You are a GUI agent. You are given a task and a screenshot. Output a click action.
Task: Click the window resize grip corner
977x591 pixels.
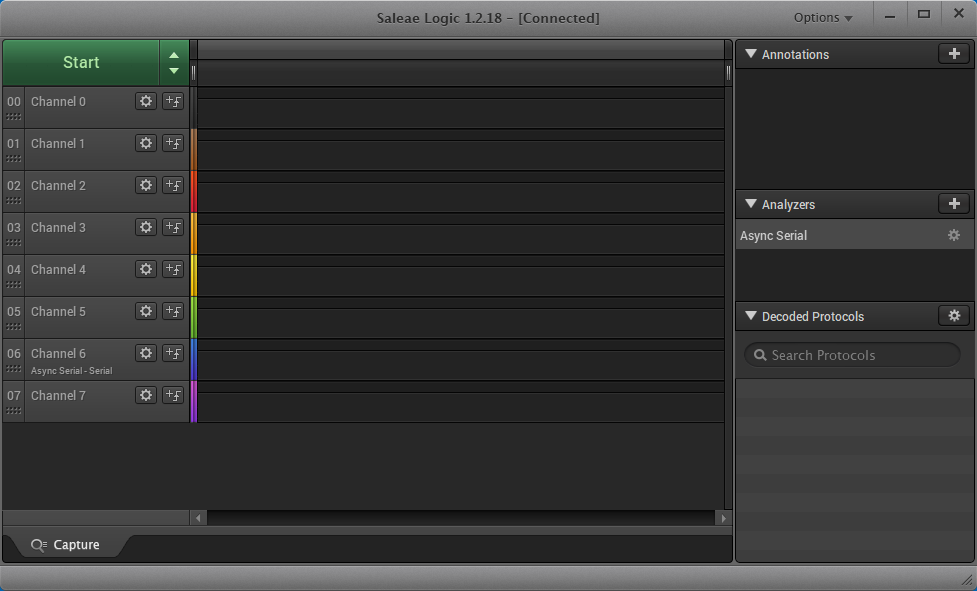967,580
